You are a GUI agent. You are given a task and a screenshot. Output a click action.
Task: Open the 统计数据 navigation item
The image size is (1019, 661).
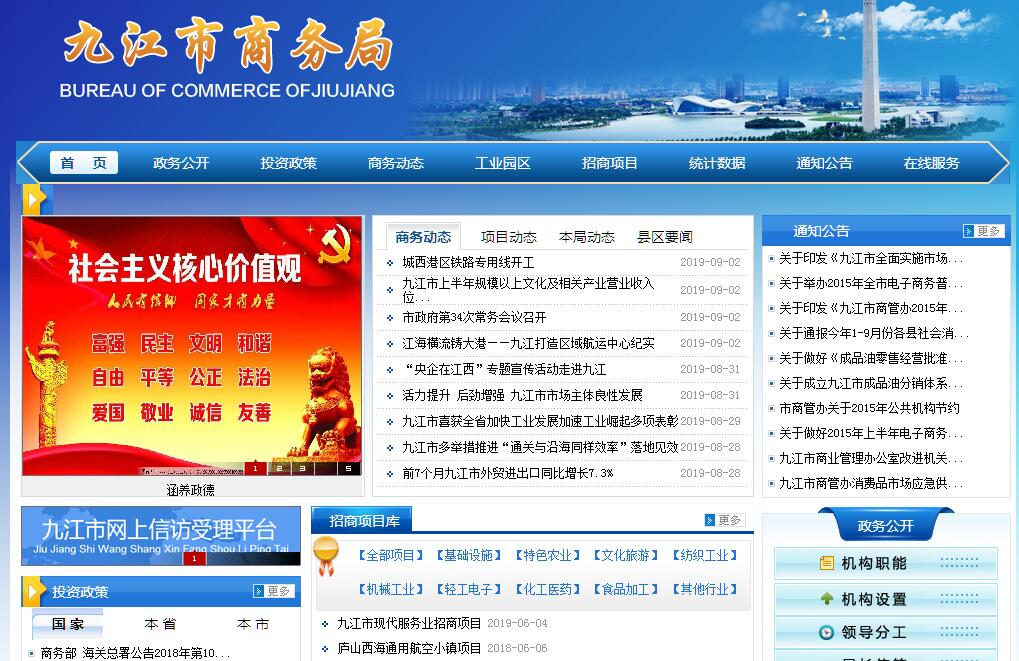717,163
